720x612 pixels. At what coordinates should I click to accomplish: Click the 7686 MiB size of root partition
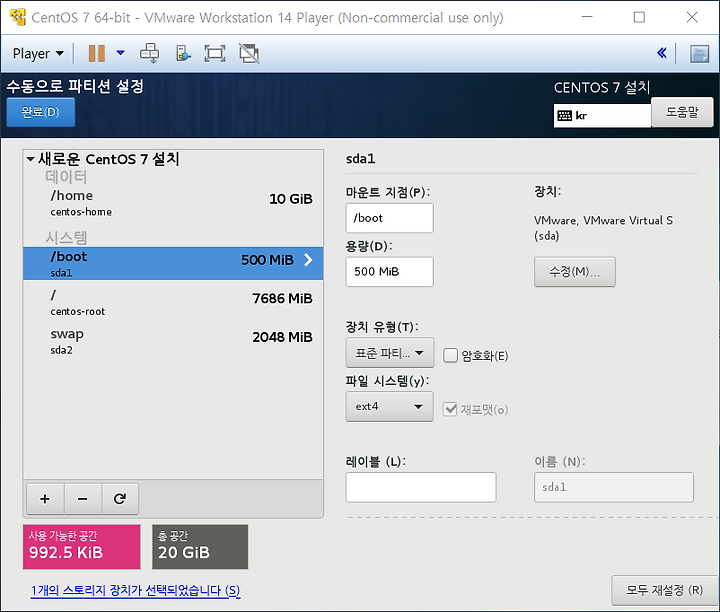point(282,298)
